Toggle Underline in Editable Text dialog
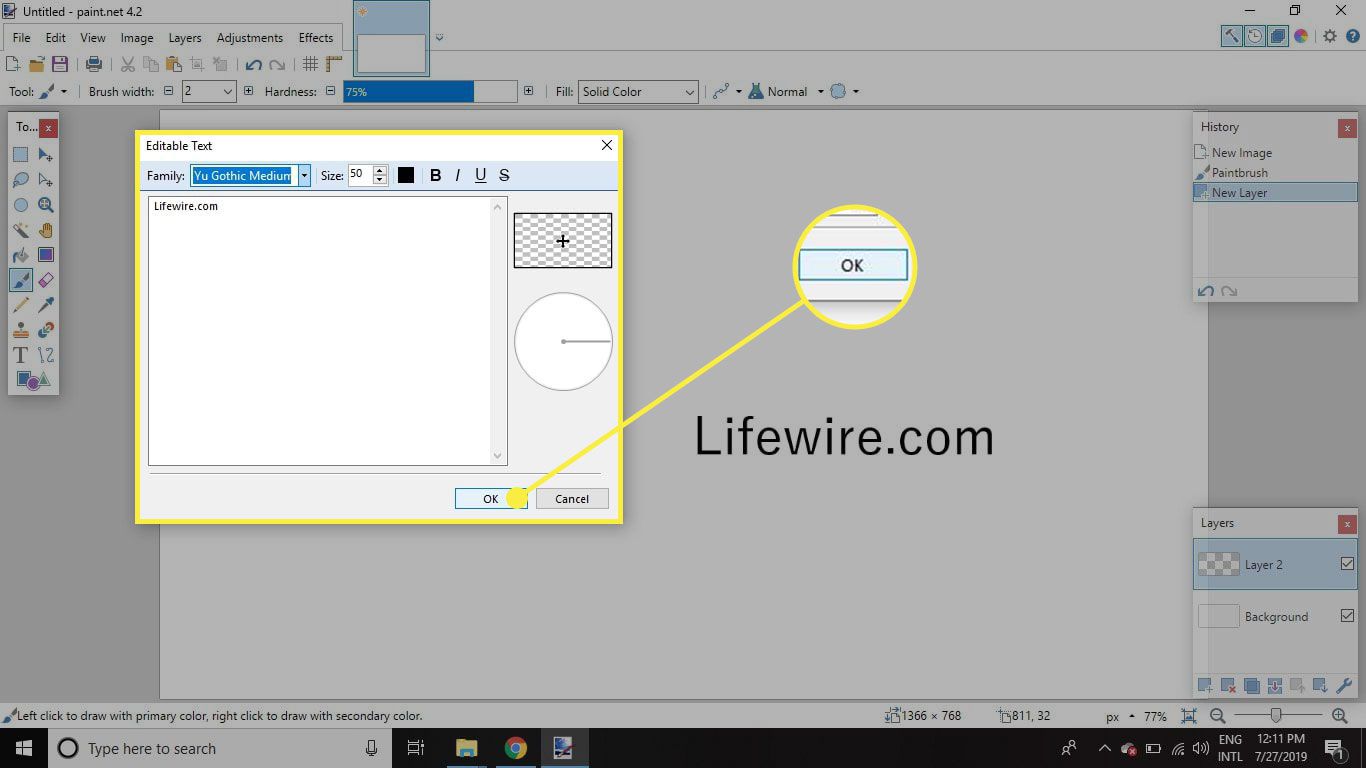Image resolution: width=1366 pixels, height=768 pixels. tap(480, 175)
